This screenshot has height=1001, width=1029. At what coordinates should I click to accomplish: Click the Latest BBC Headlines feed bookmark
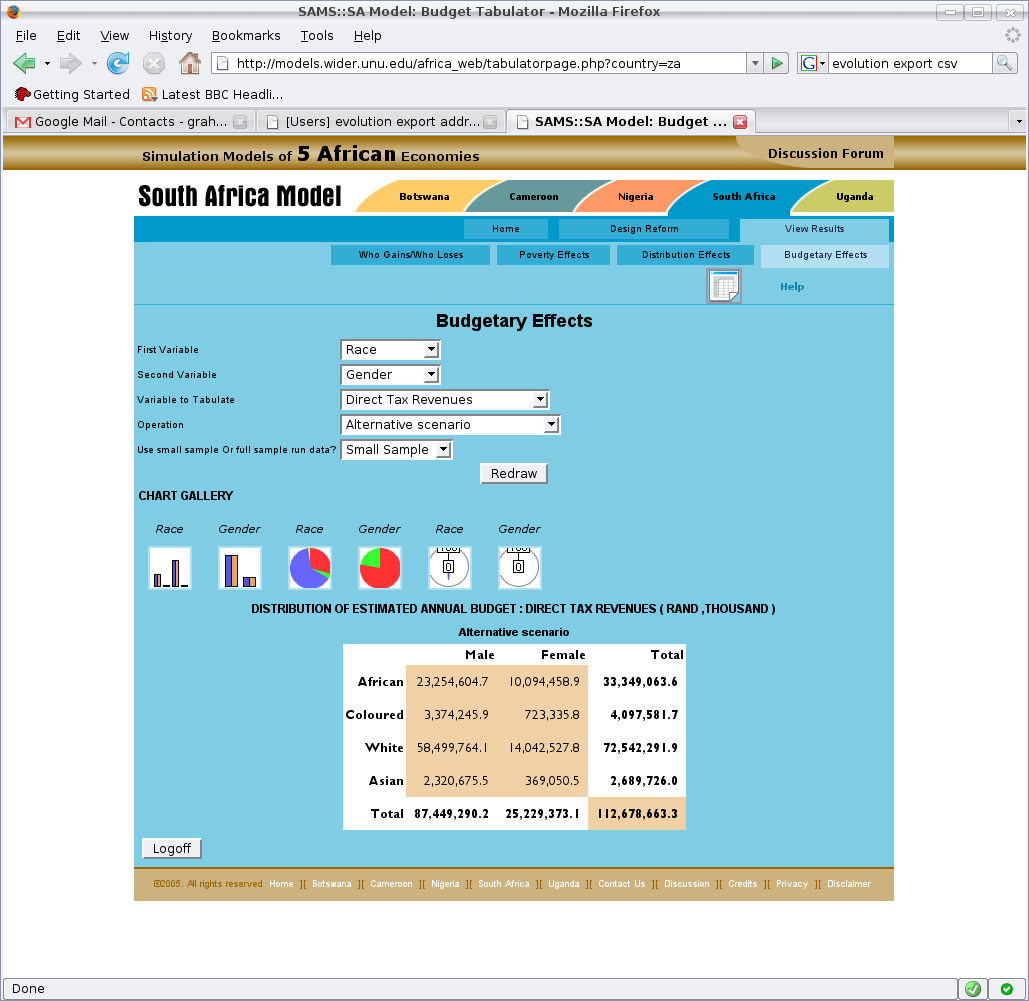(x=212, y=94)
